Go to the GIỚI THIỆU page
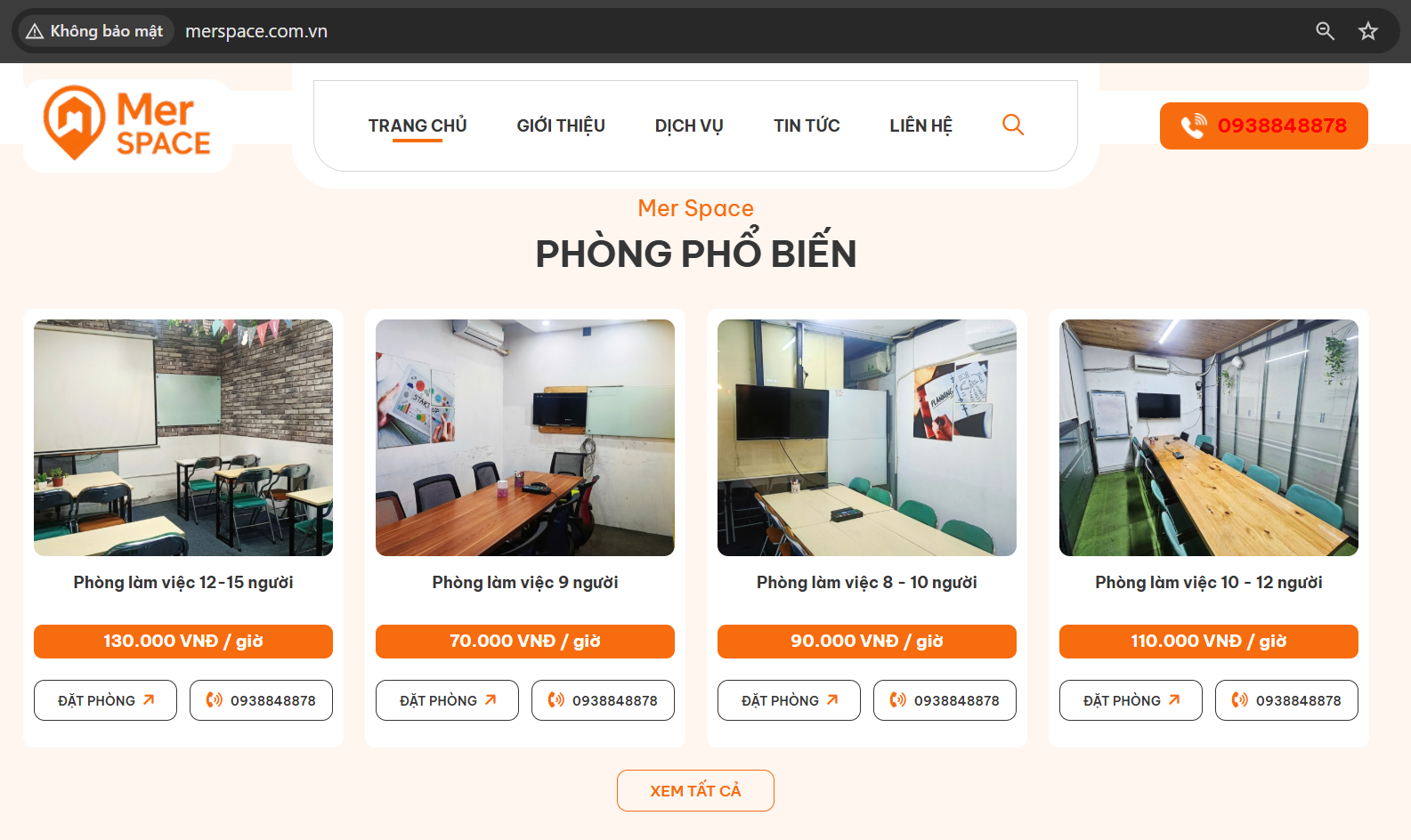 point(561,125)
